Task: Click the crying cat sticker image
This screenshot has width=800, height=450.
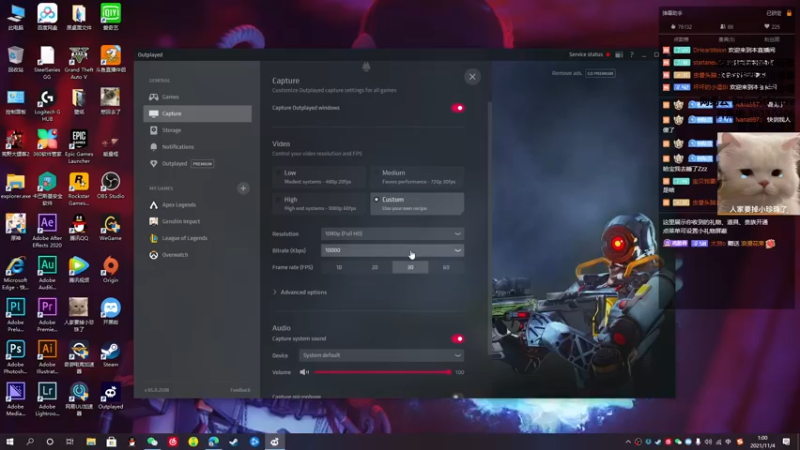Action: [758, 174]
